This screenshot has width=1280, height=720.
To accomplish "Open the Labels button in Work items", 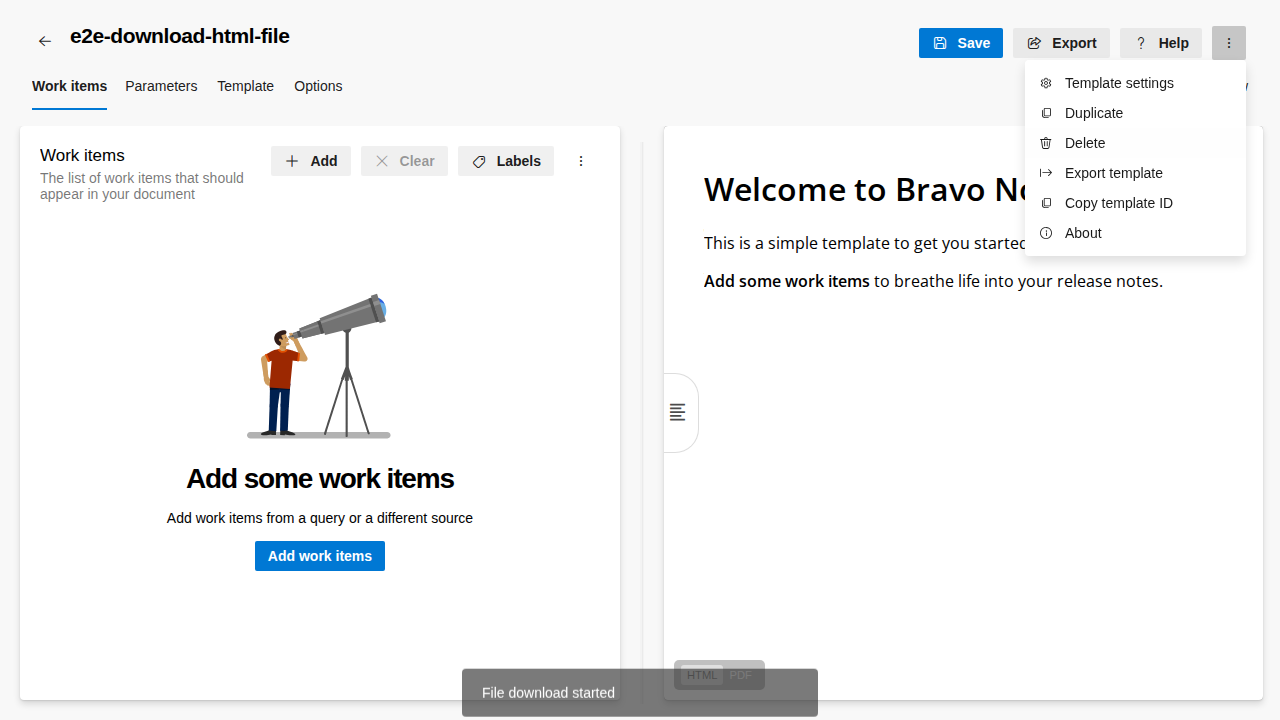I will click(x=506, y=161).
